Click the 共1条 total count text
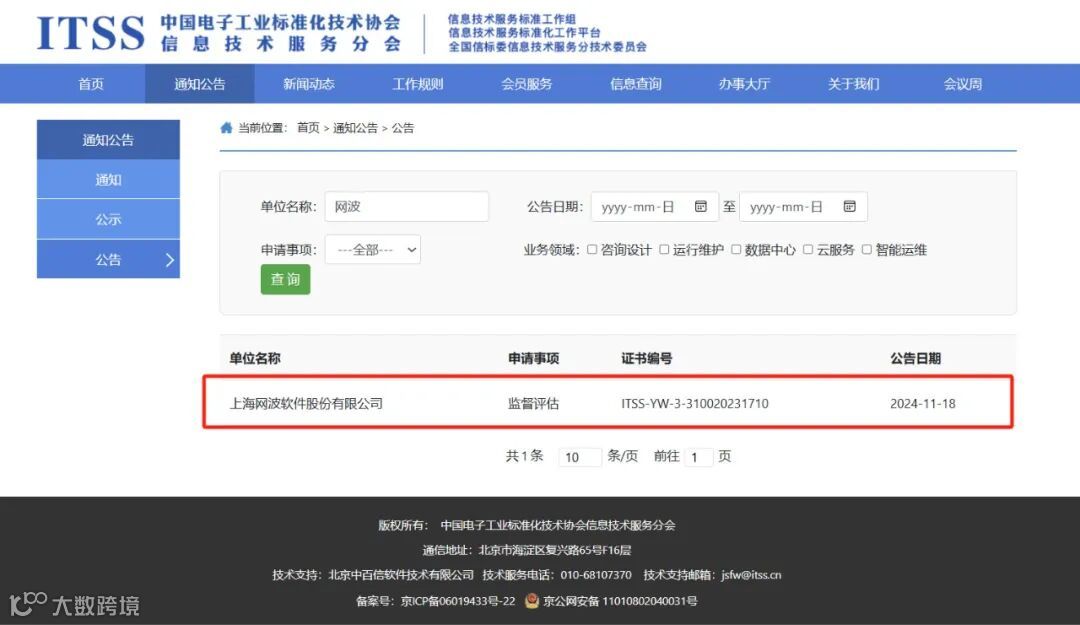Image resolution: width=1080 pixels, height=625 pixels. click(x=524, y=455)
